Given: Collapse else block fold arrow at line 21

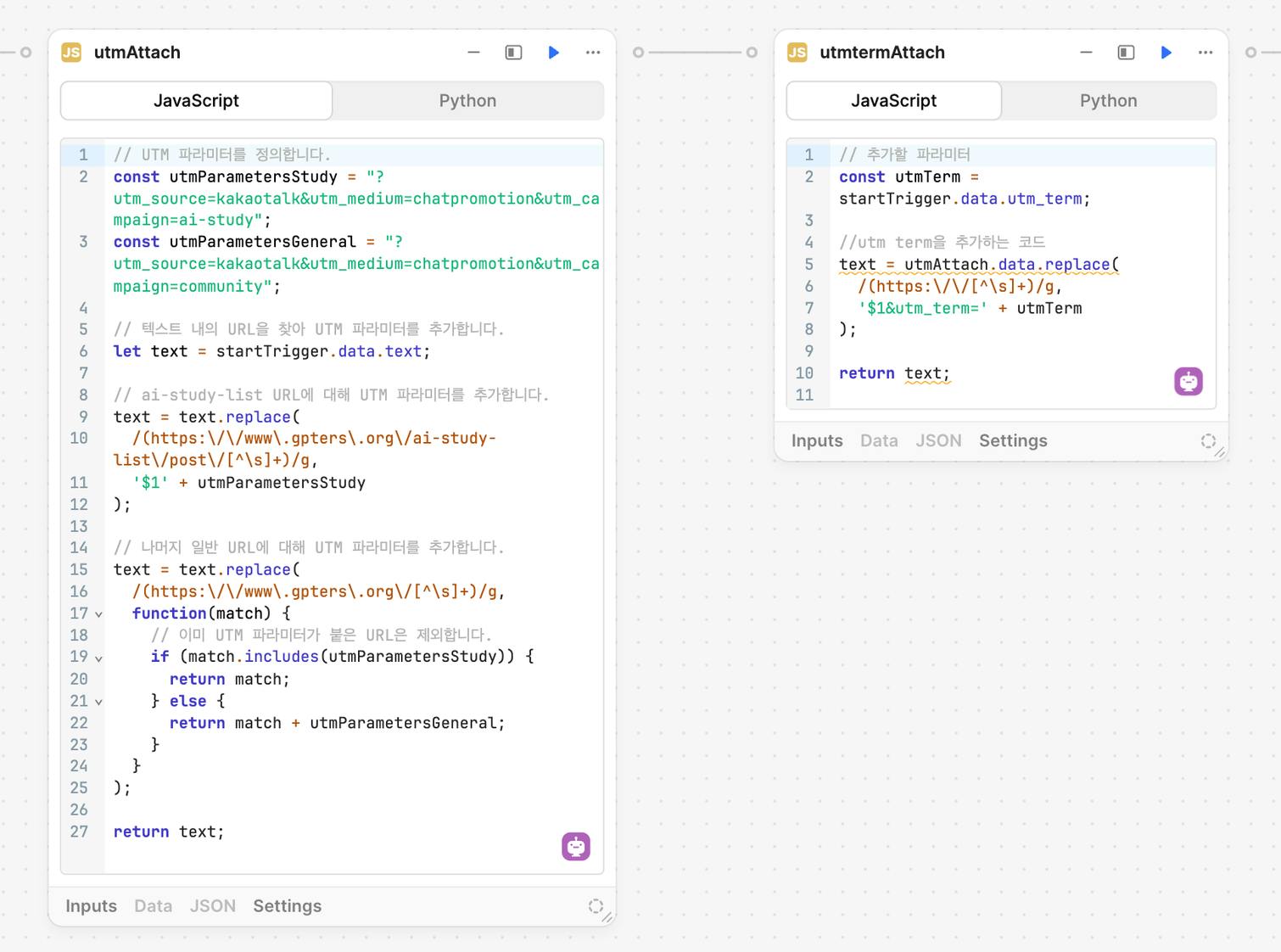Looking at the screenshot, I should [x=98, y=702].
